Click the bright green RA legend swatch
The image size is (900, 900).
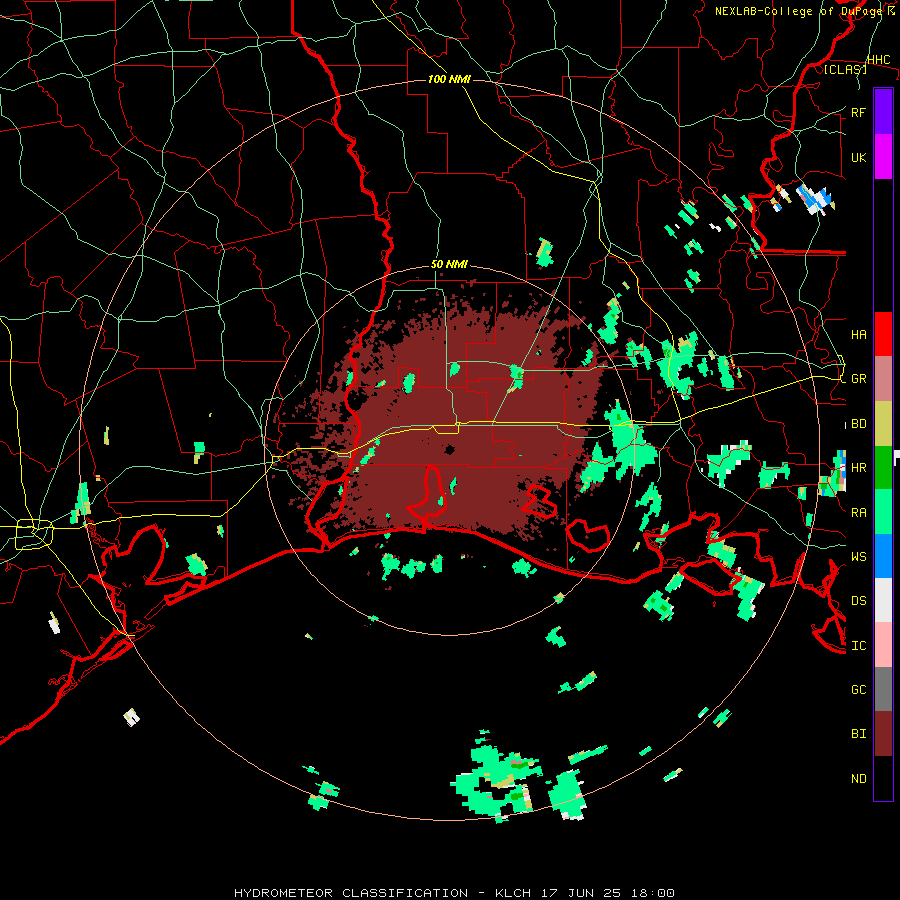[883, 512]
